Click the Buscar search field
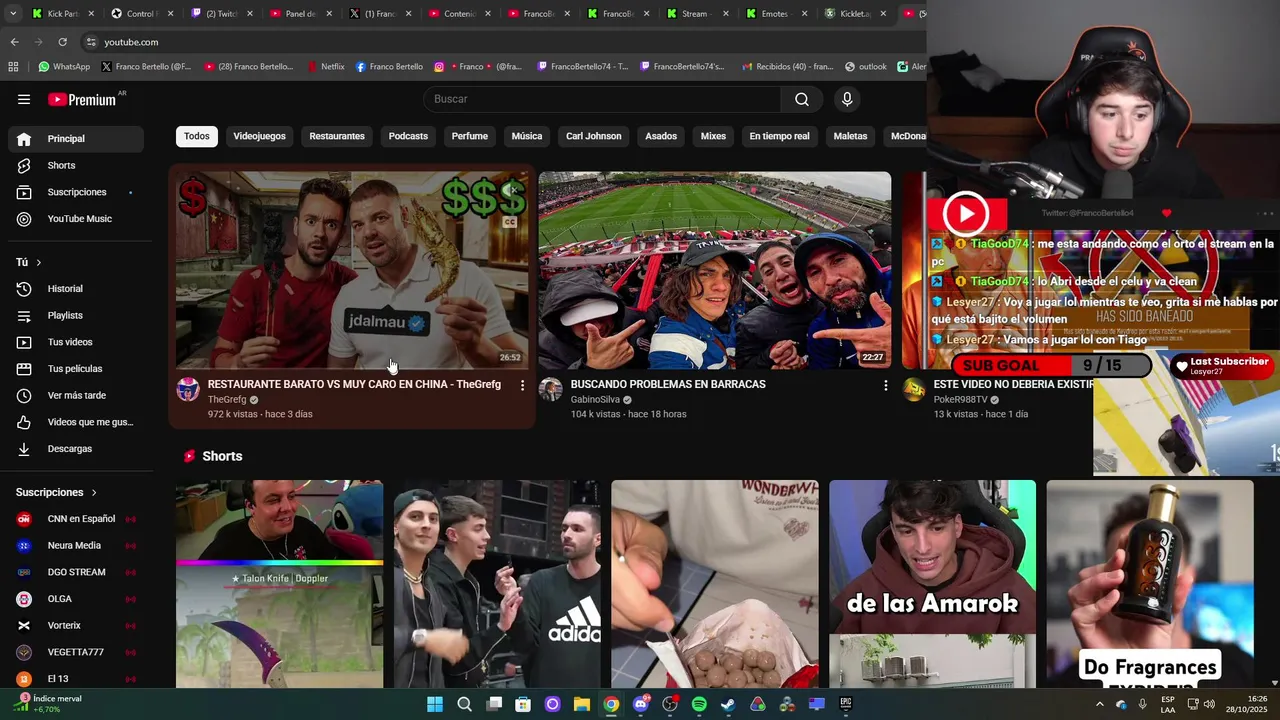Screen dimensions: 1280x720 (x=602, y=99)
